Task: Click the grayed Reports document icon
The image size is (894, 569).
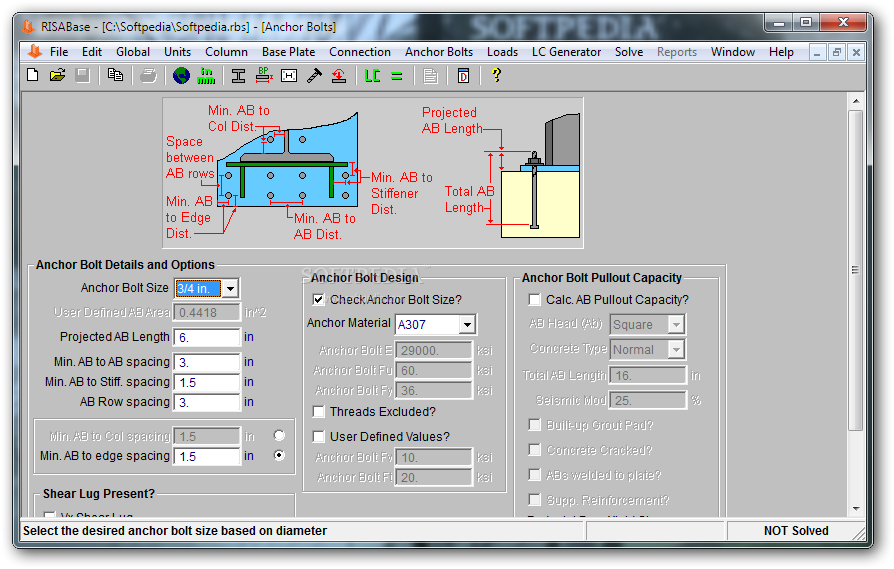Action: click(430, 75)
